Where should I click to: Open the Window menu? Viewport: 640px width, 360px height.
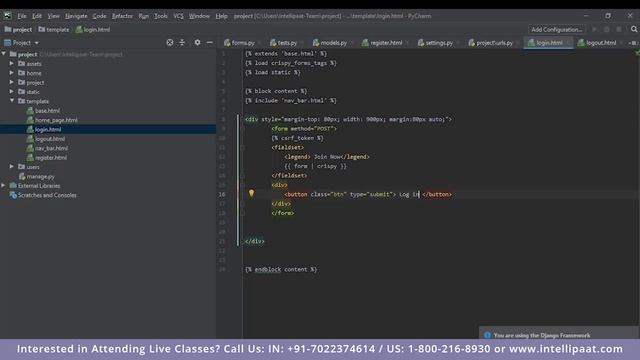click(x=199, y=16)
